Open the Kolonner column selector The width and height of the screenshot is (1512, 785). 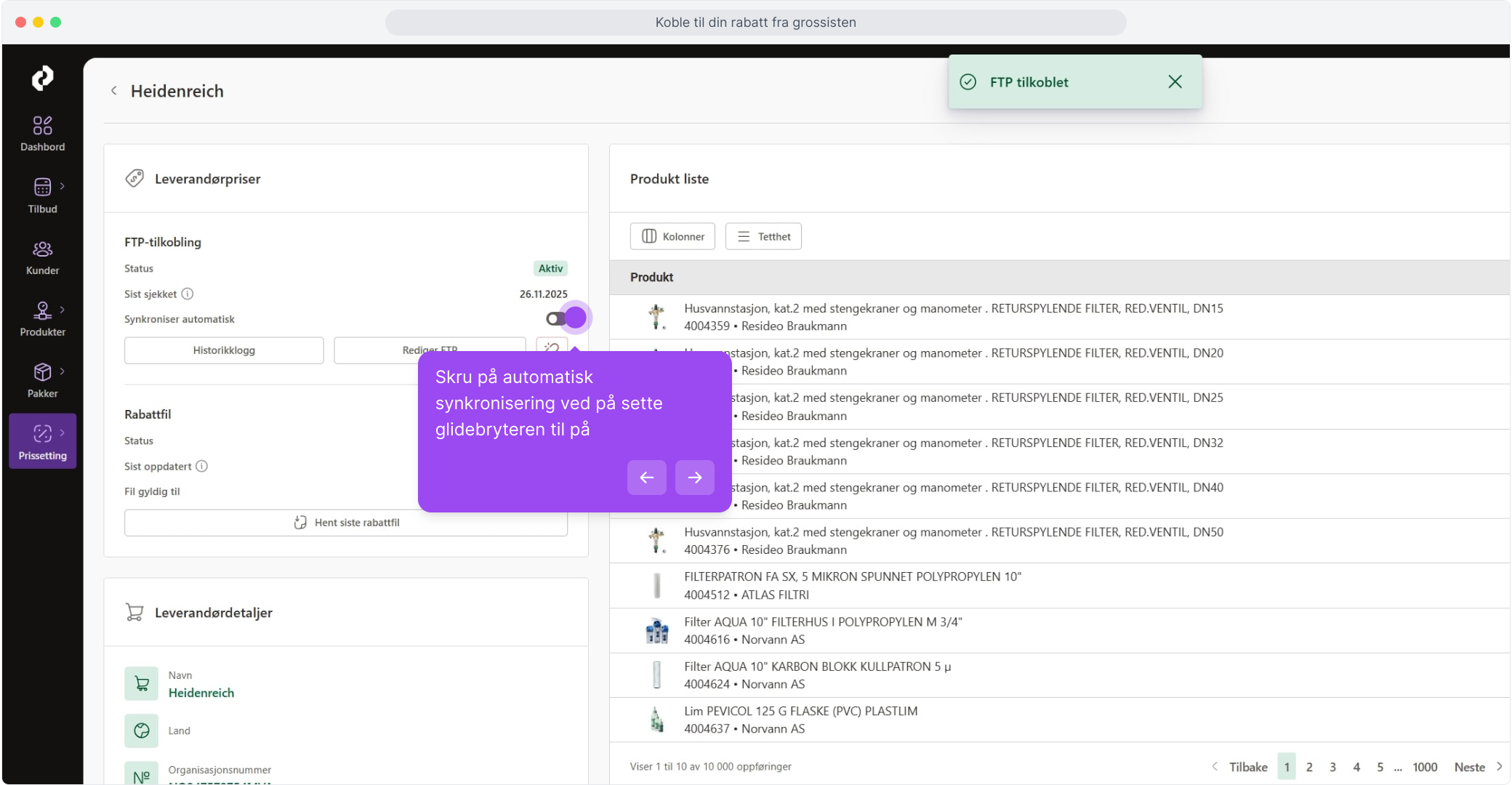pos(672,236)
